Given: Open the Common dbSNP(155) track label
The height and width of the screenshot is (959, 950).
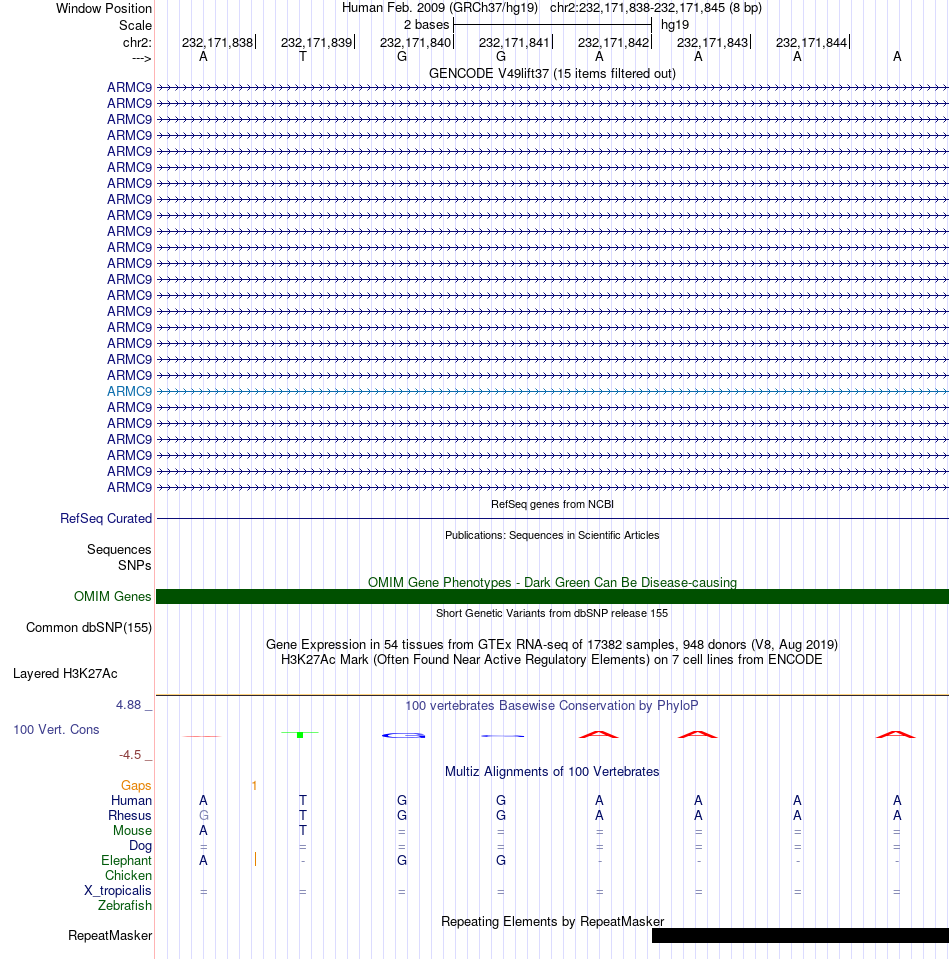Looking at the screenshot, I should (89, 628).
